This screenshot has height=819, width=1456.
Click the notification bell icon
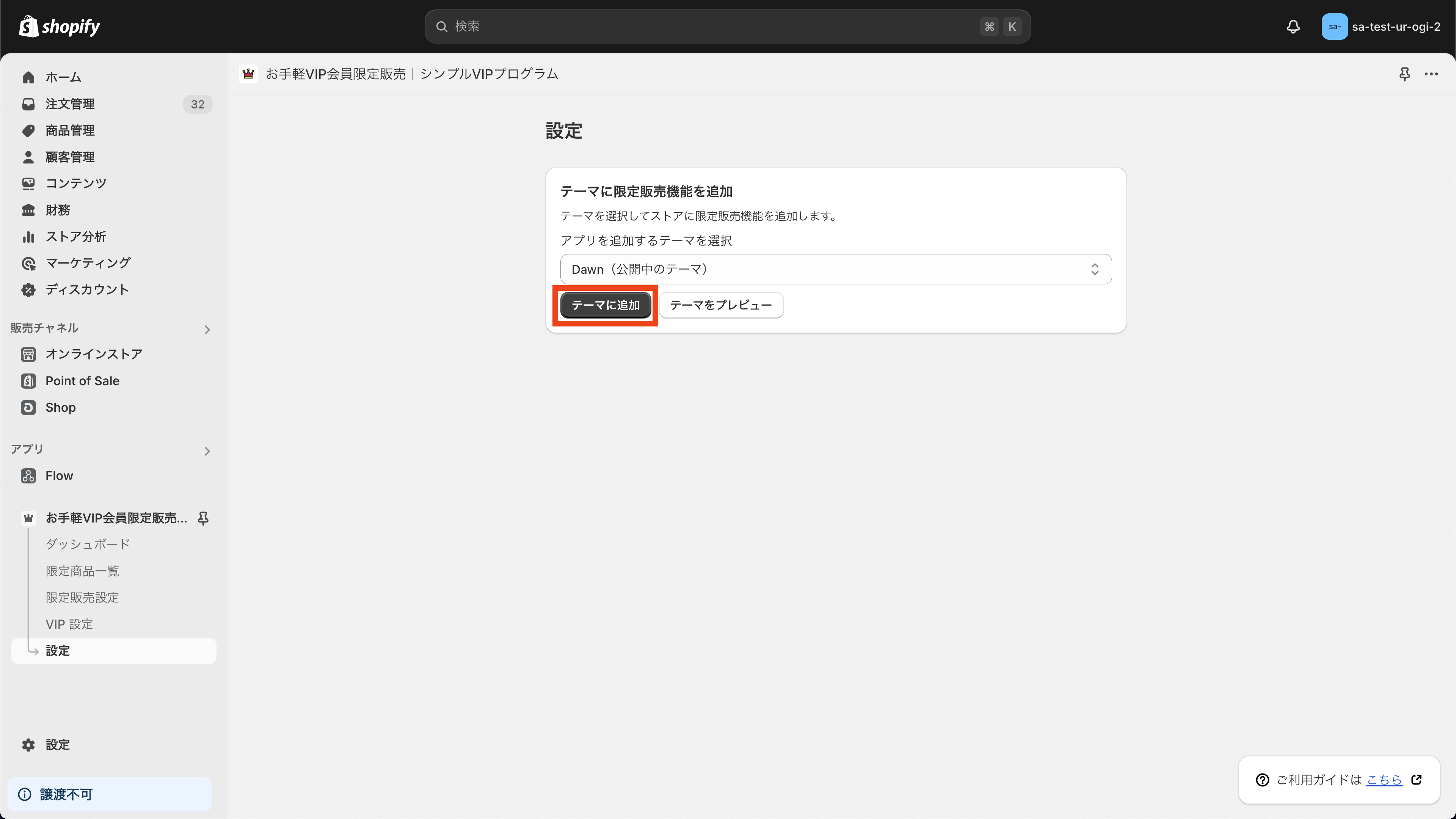[1293, 27]
